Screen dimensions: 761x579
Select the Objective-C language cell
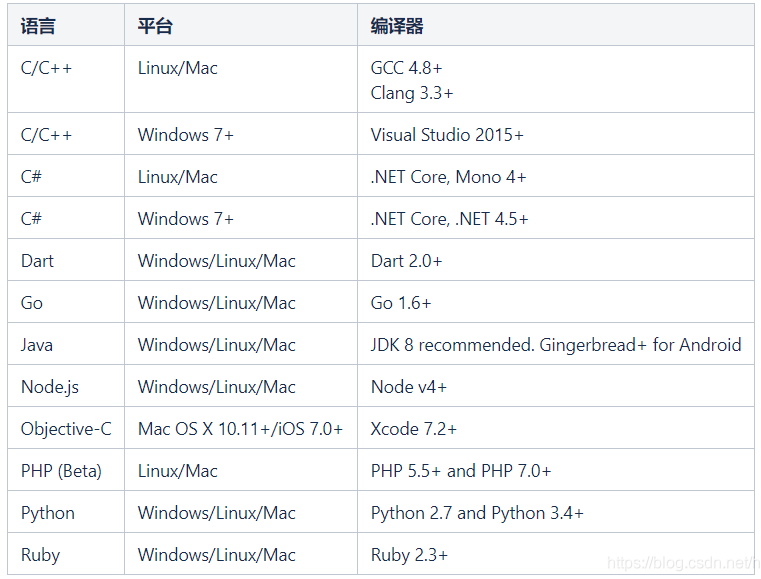[66, 429]
